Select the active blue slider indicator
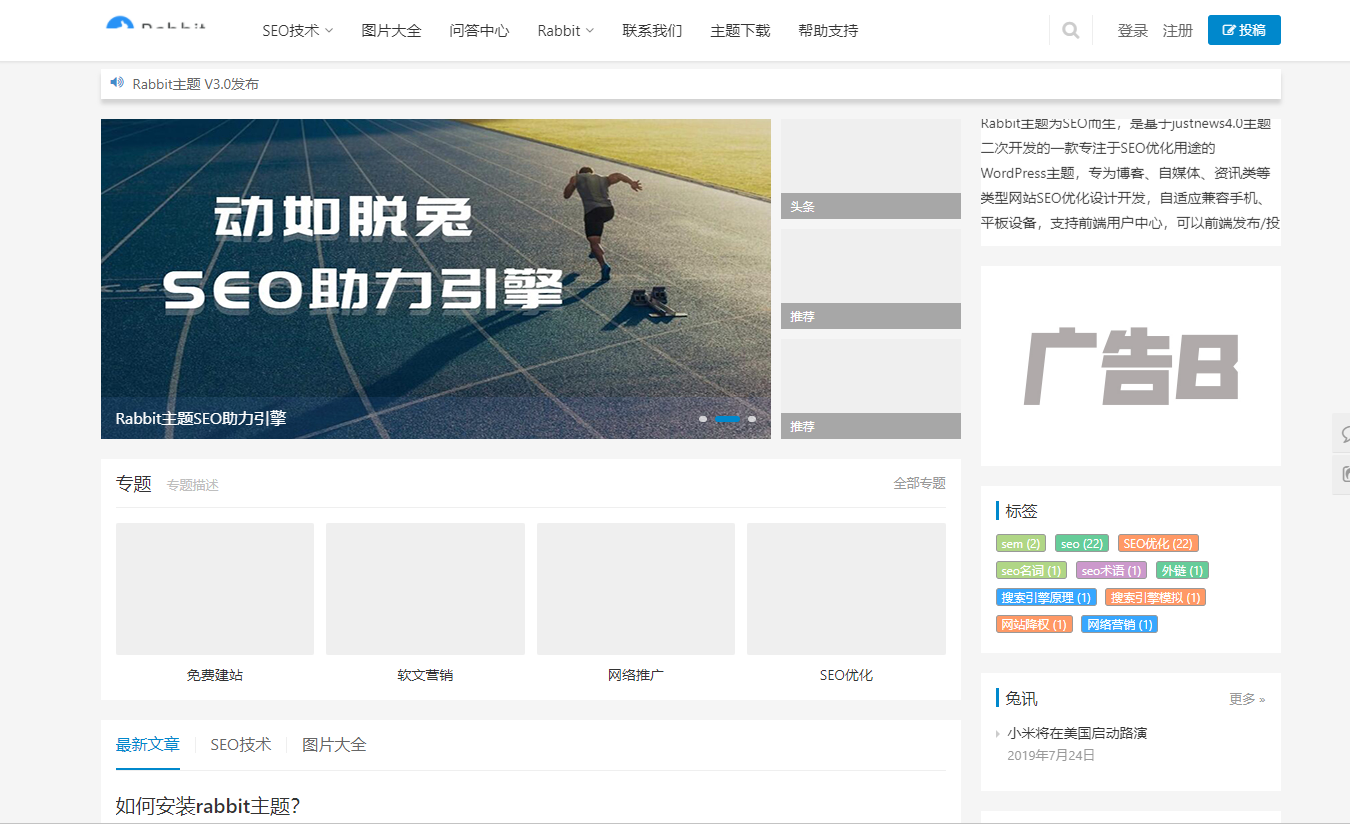The image size is (1350, 824). (728, 418)
